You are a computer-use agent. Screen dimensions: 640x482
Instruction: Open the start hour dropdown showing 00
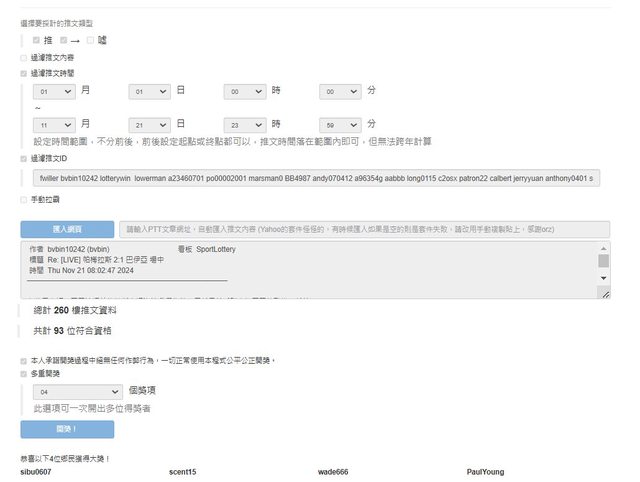point(245,91)
